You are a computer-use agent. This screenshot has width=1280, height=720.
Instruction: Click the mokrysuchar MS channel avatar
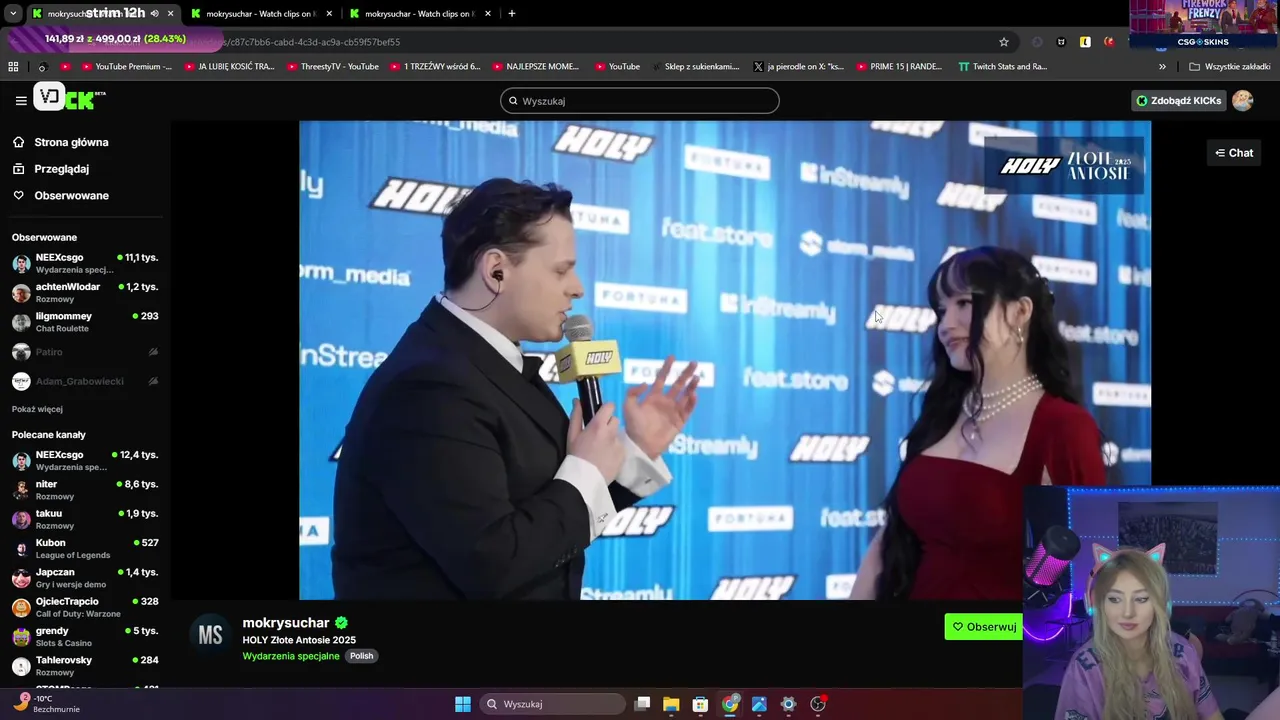210,636
